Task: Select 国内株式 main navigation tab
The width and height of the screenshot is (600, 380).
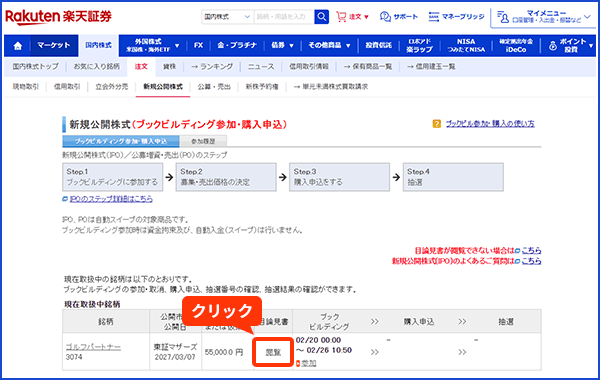Action: [x=99, y=46]
